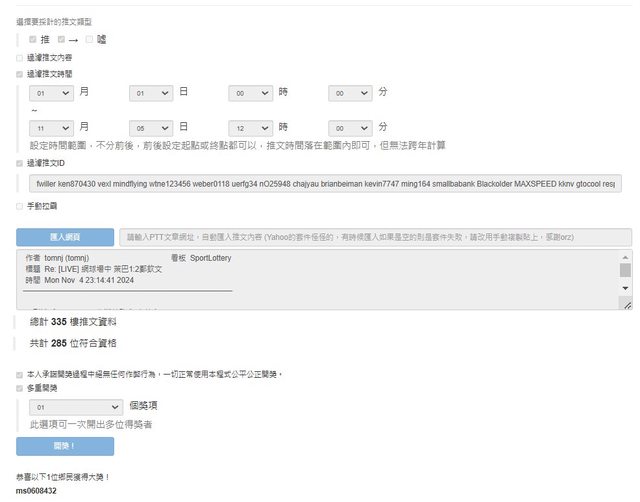The height and width of the screenshot is (502, 640).
Task: Enable the 過濾推文內容 filter checkbox
Action: point(19,57)
